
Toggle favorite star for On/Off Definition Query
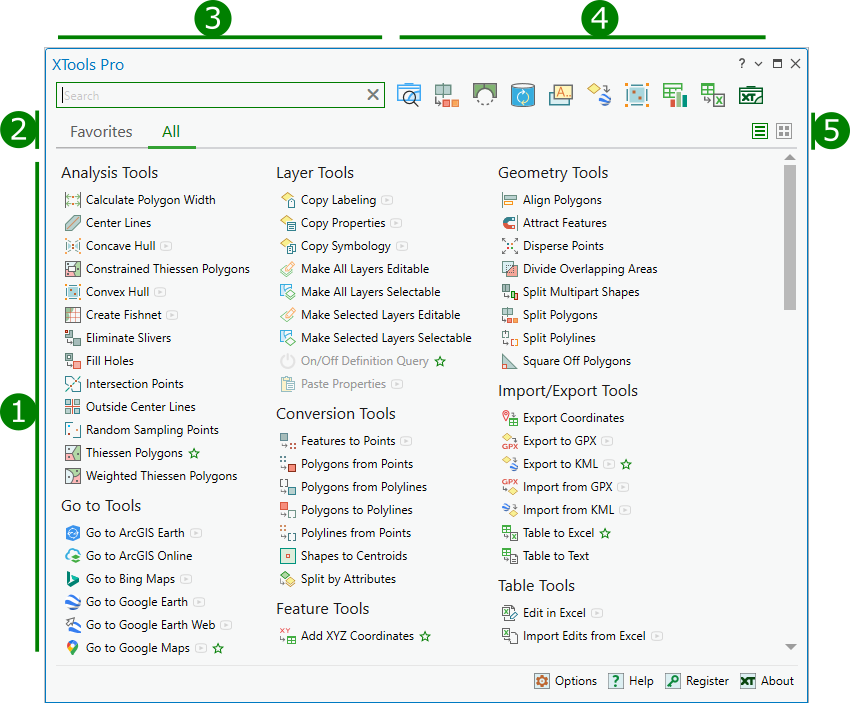click(440, 361)
